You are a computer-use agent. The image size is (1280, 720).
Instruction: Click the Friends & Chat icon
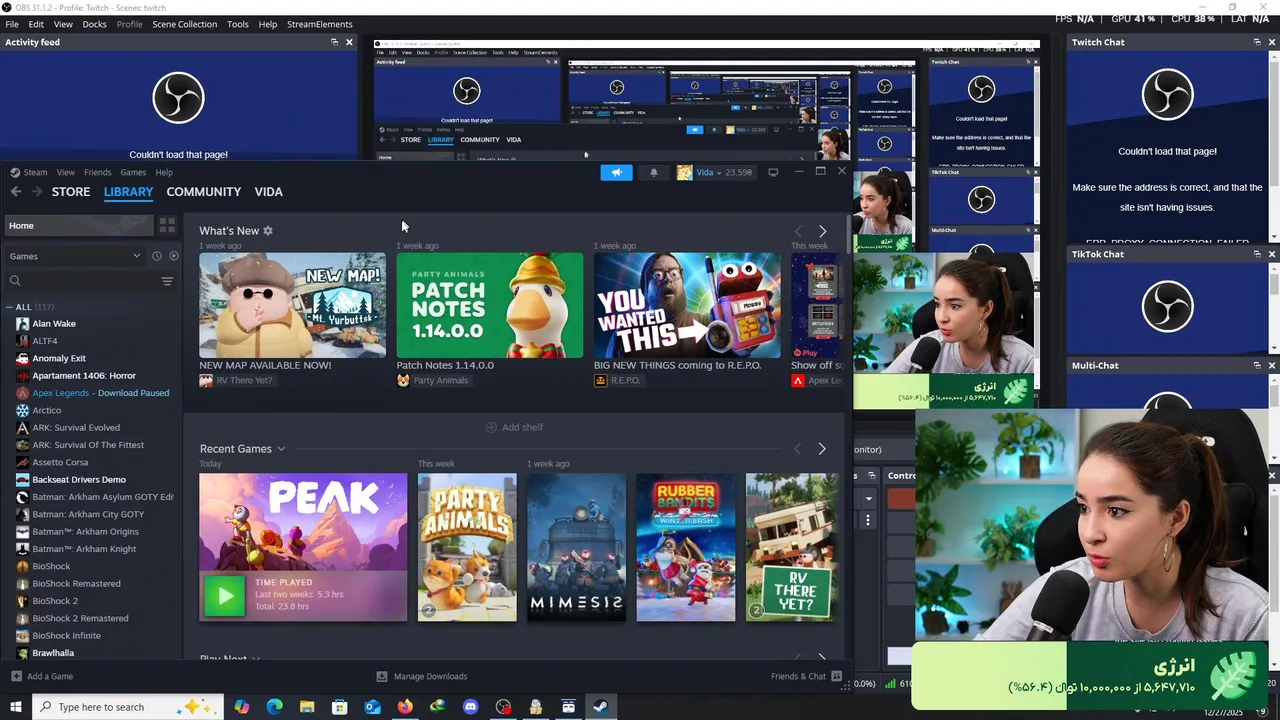point(837,676)
